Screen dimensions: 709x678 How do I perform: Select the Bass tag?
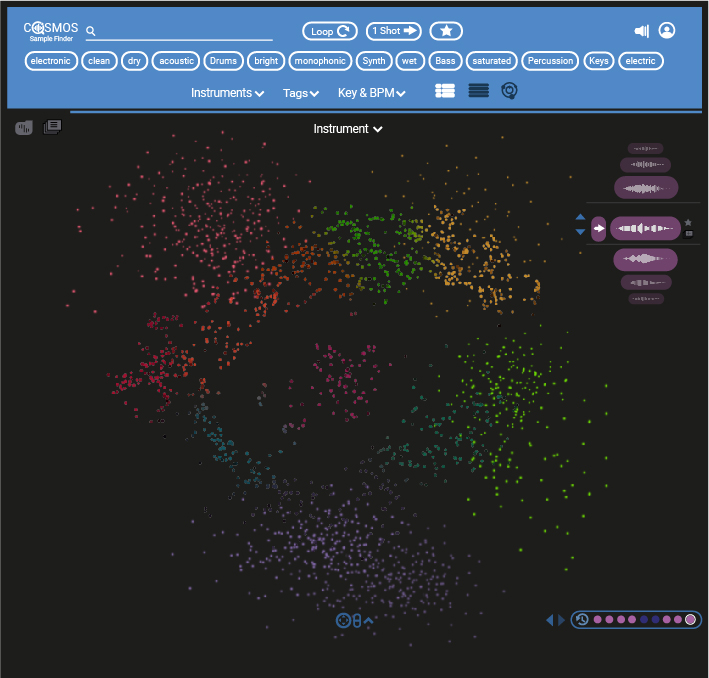(445, 61)
